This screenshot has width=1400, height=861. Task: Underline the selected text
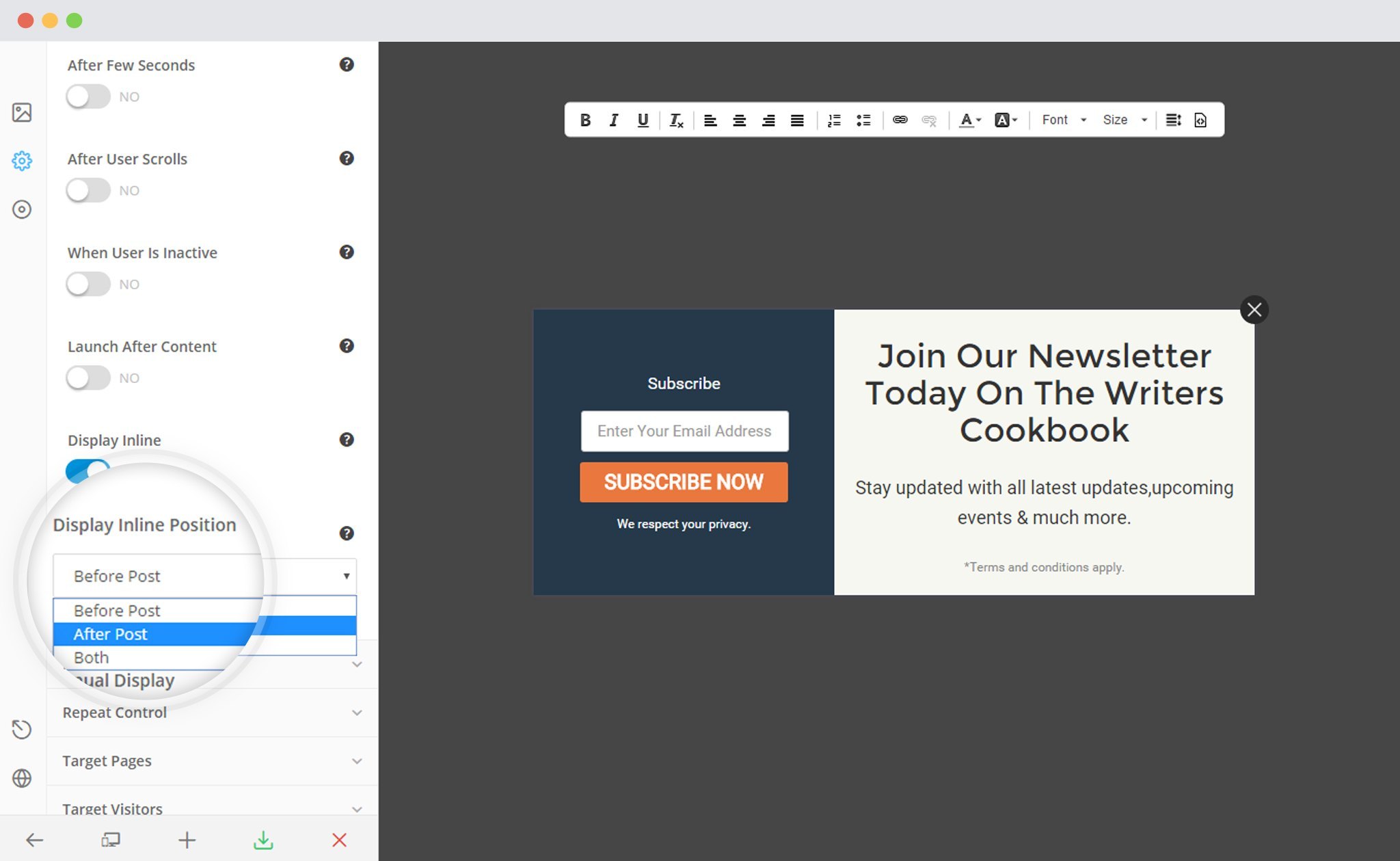click(643, 120)
